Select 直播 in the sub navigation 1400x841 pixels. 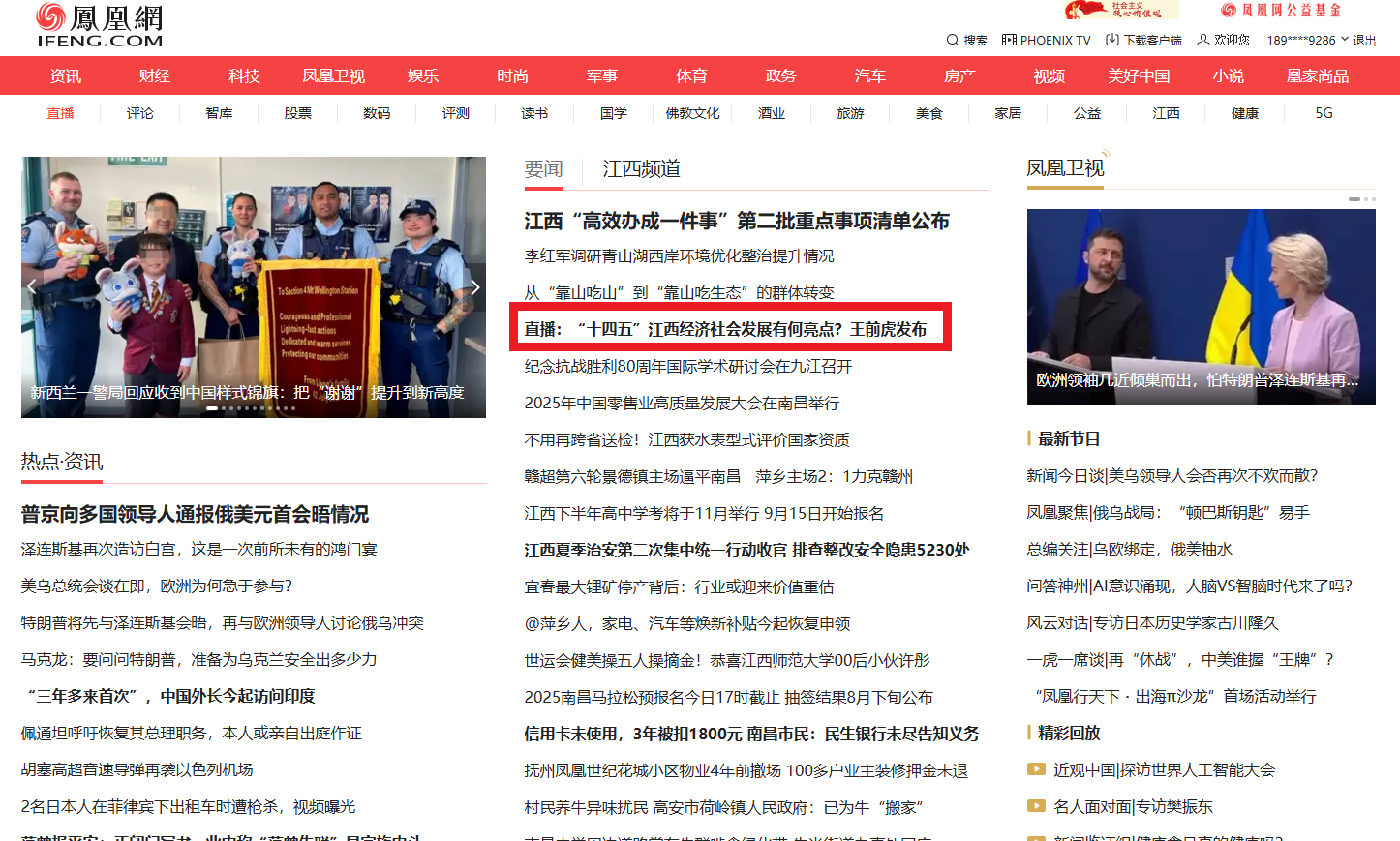pos(60,113)
